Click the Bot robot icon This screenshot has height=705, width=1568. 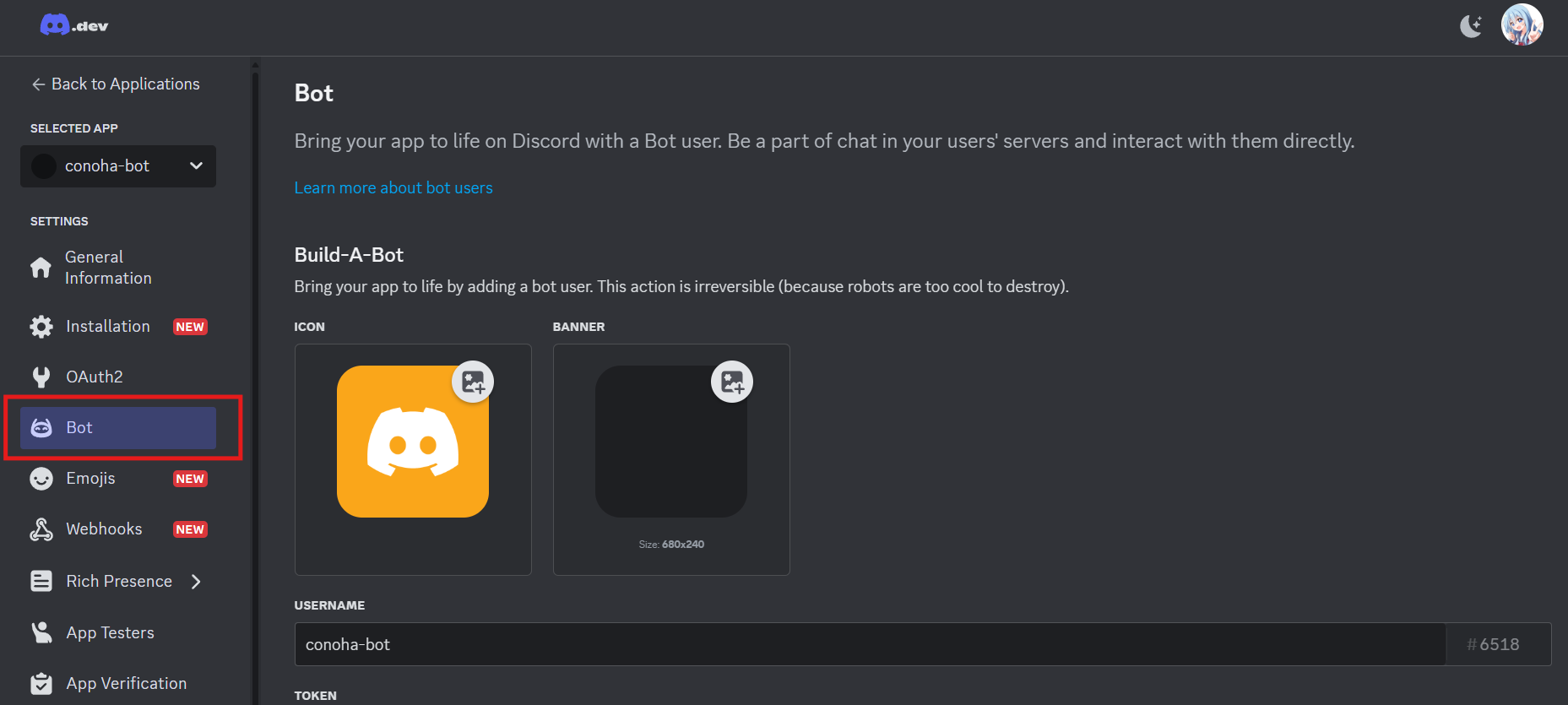[41, 428]
